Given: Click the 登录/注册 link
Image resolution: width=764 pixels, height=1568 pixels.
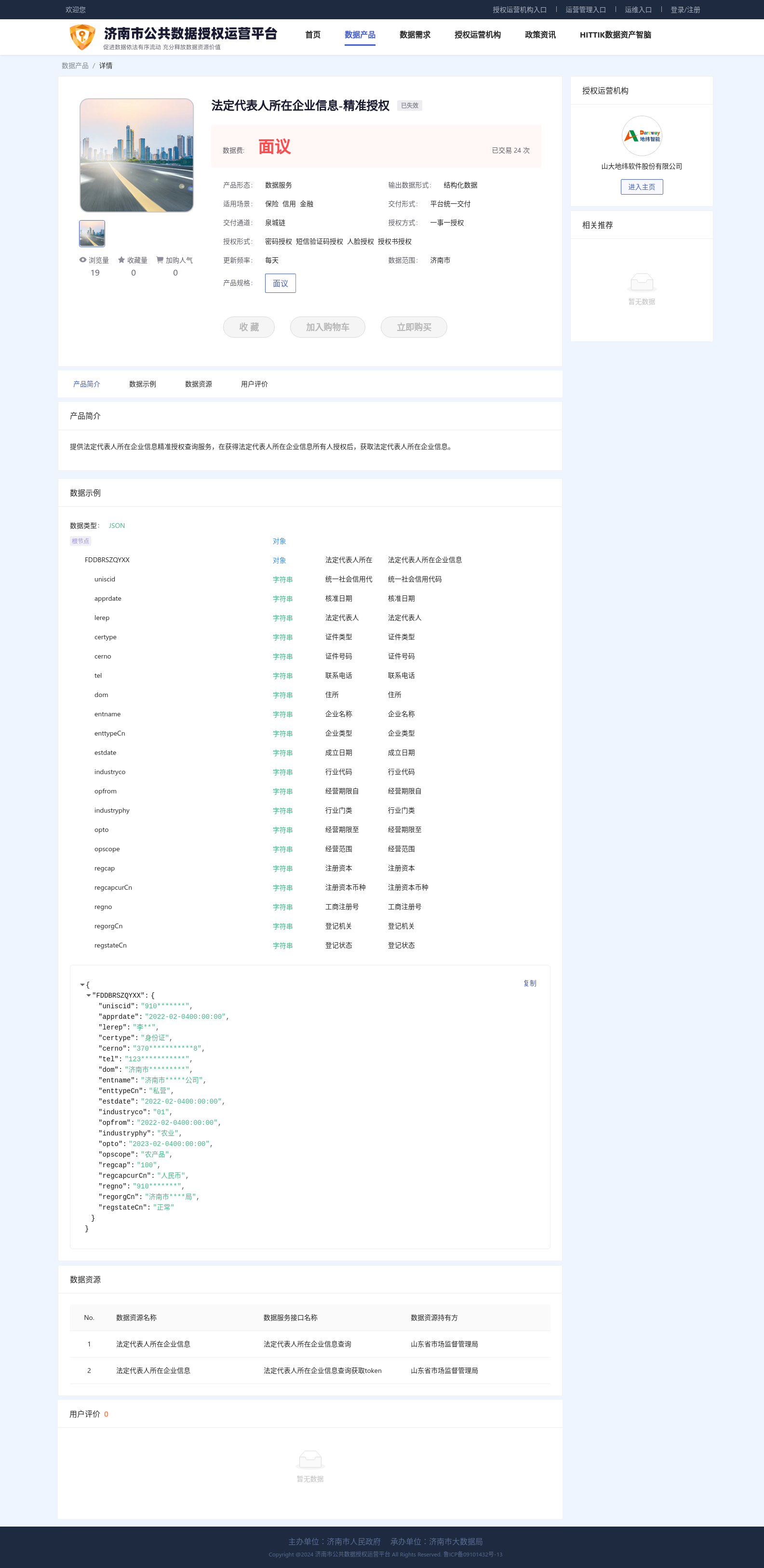Looking at the screenshot, I should [x=685, y=10].
